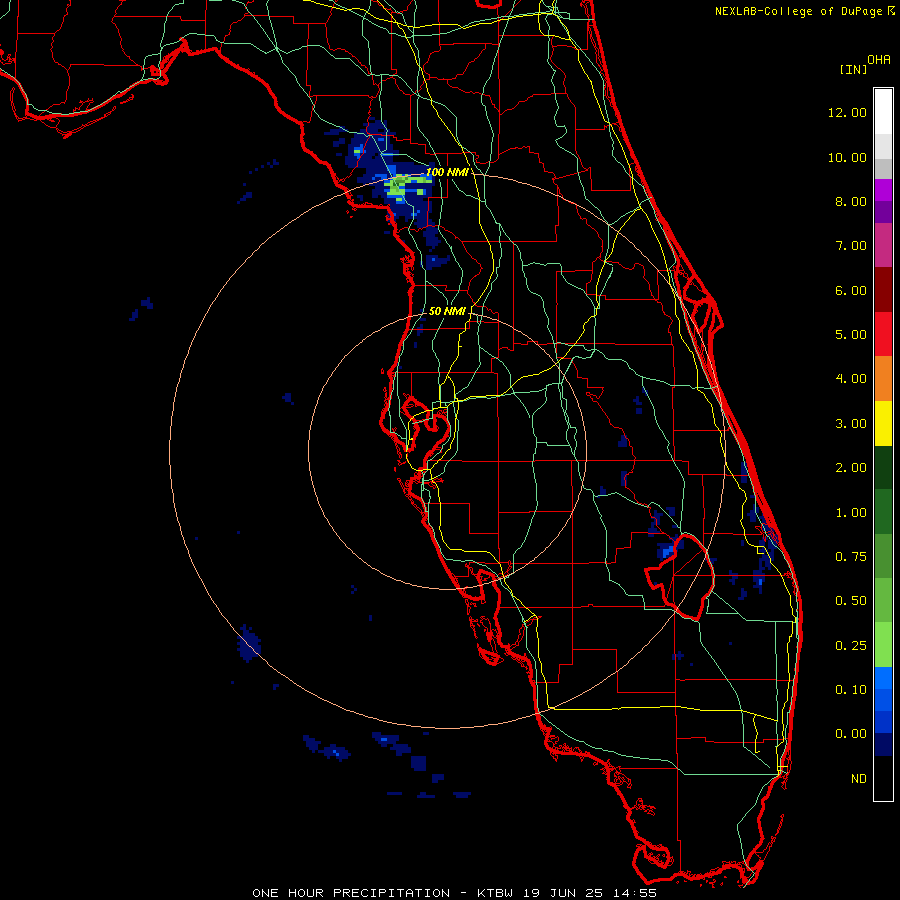Click the "7.00" legend value
The width and height of the screenshot is (900, 900).
851,246
